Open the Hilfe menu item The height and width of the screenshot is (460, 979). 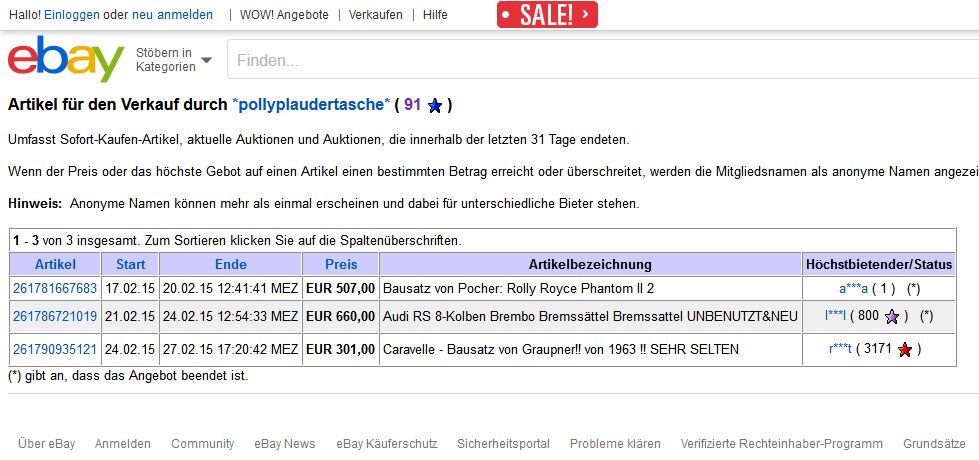tap(435, 15)
